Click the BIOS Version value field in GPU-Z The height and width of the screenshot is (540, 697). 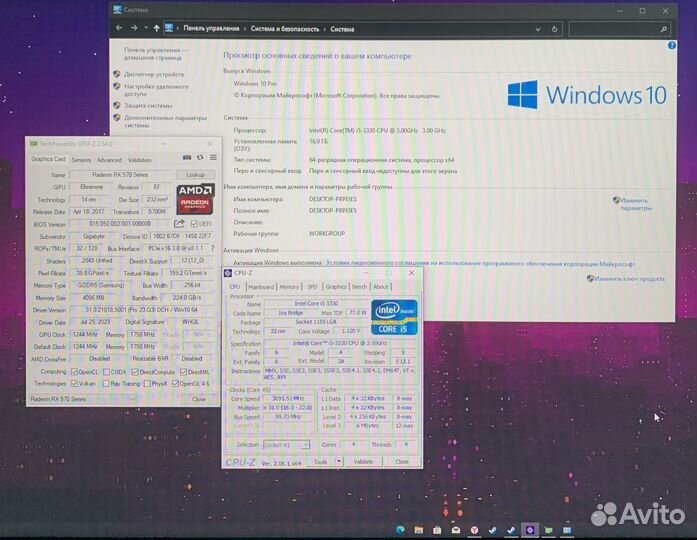point(120,224)
